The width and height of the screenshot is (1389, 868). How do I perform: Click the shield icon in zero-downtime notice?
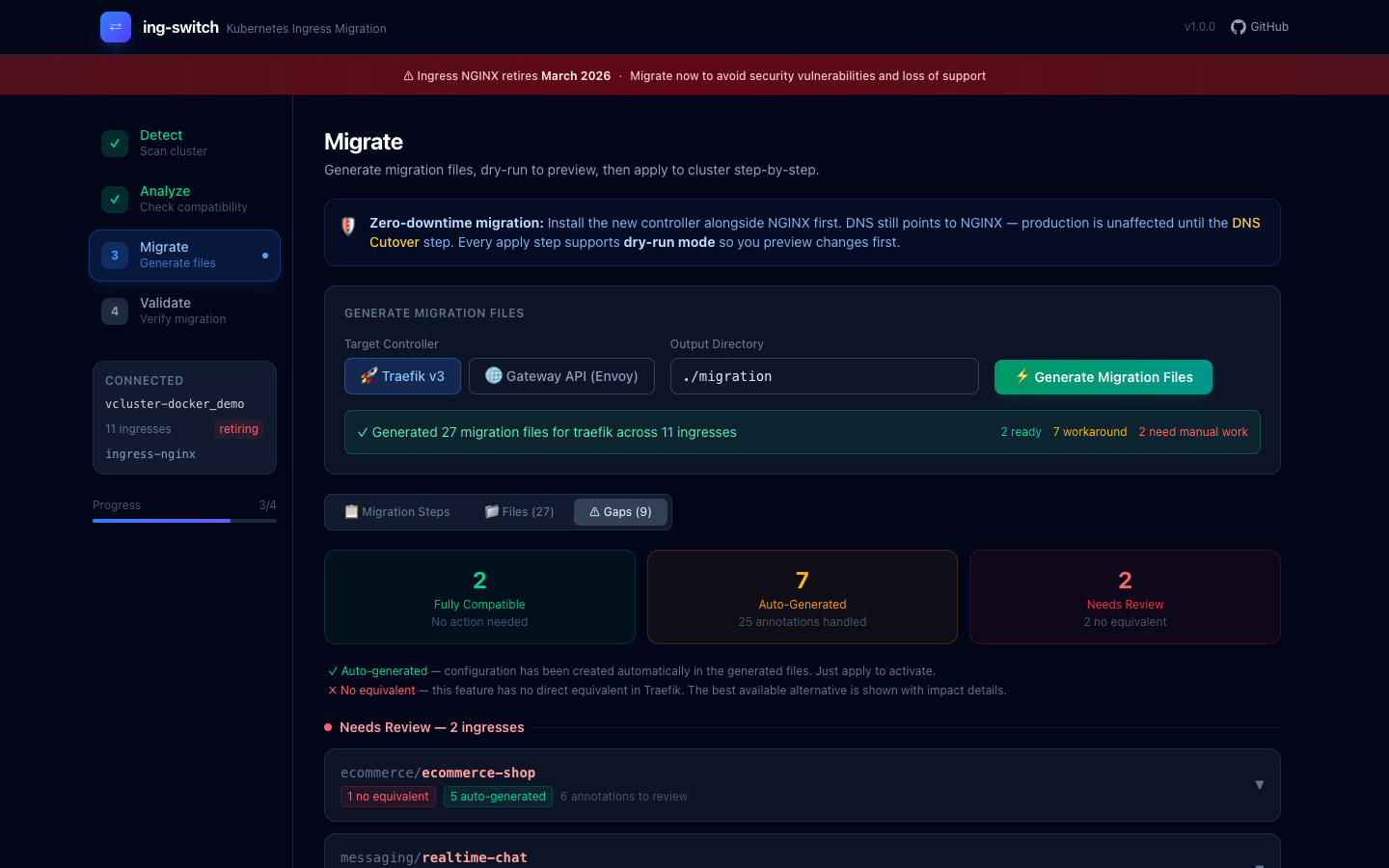coord(348,226)
